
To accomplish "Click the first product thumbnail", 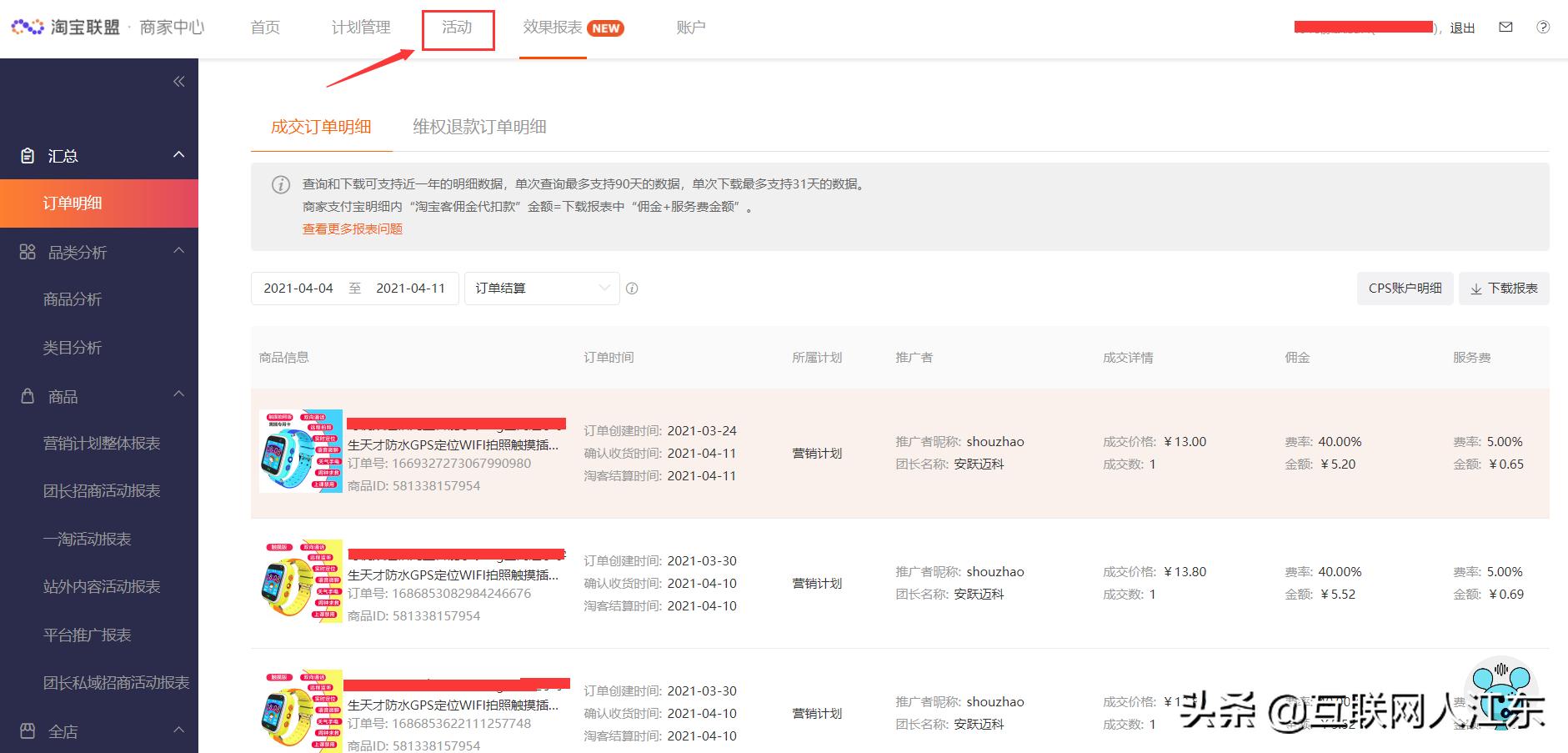I will (x=301, y=450).
